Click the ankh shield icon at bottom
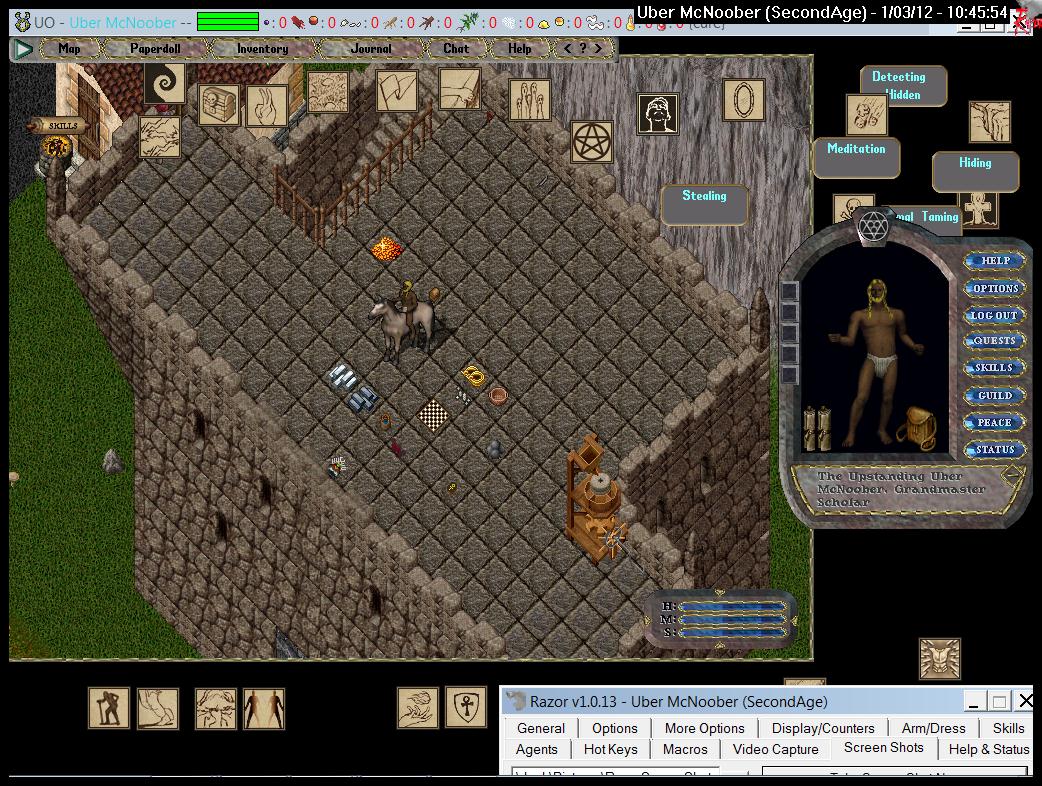 point(465,707)
